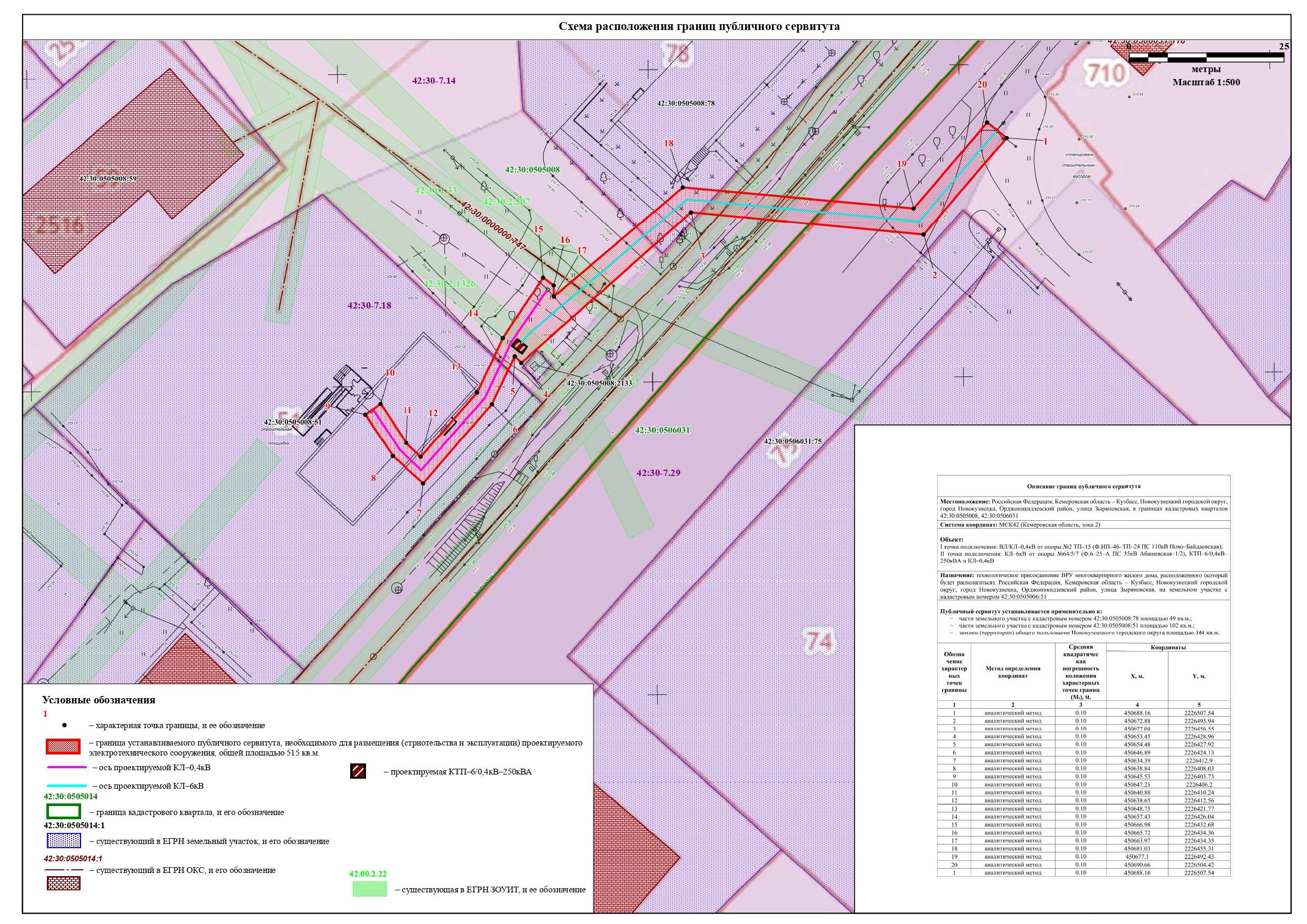
Task: Click the green ZOUIT label '42.30.2.33'
Action: coord(436,190)
